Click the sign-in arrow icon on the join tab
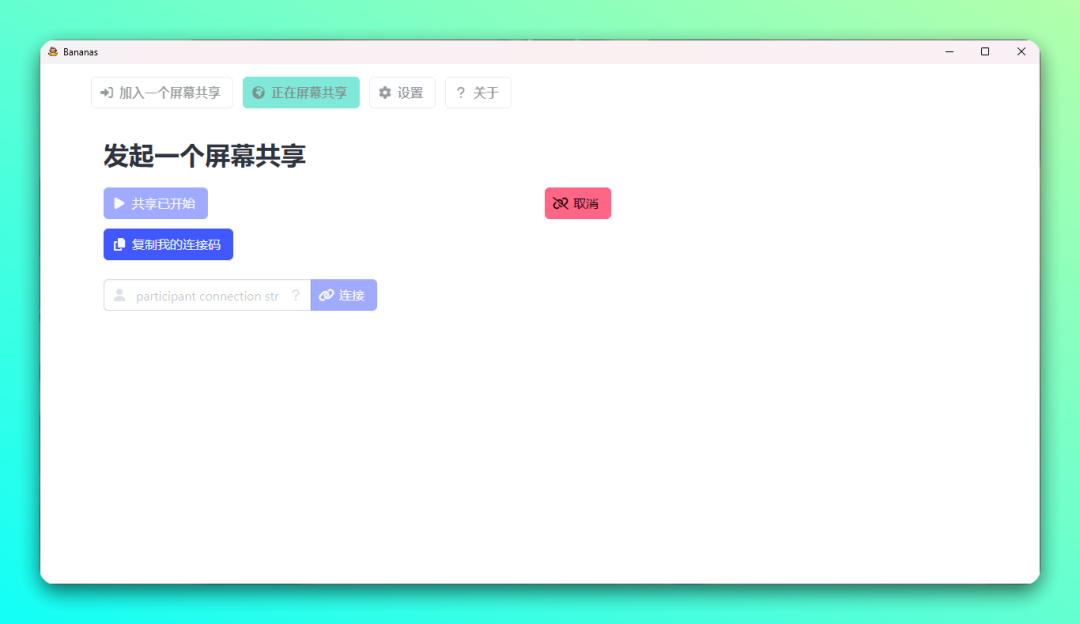 [107, 93]
